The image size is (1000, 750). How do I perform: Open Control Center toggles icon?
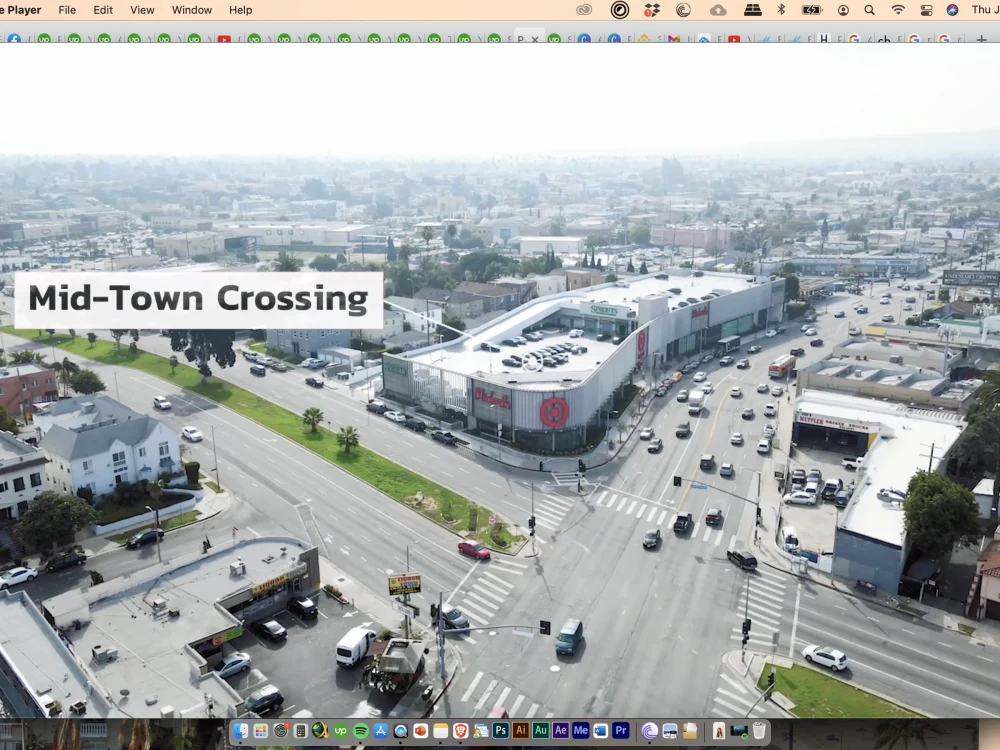pos(926,10)
